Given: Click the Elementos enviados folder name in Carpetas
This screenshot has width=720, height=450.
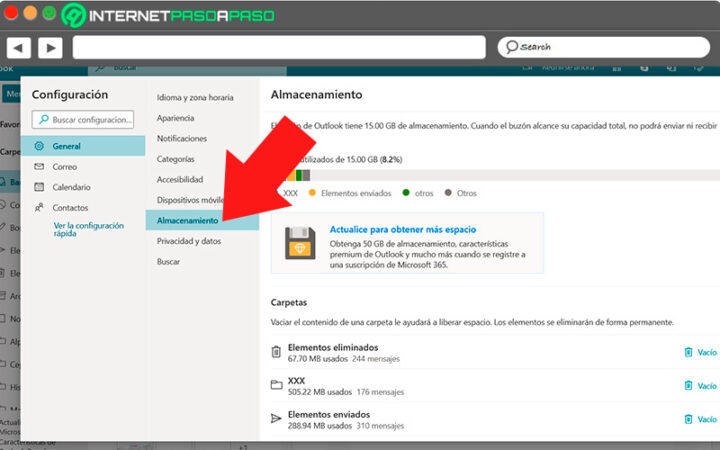Looking at the screenshot, I should pos(329,414).
